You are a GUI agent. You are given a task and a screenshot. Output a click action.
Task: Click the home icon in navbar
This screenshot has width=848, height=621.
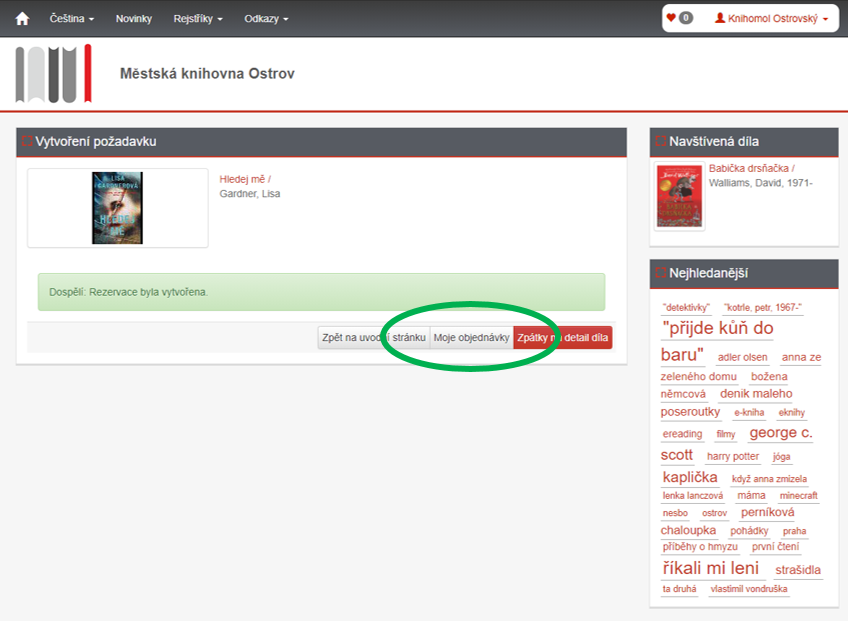pyautogui.click(x=22, y=19)
